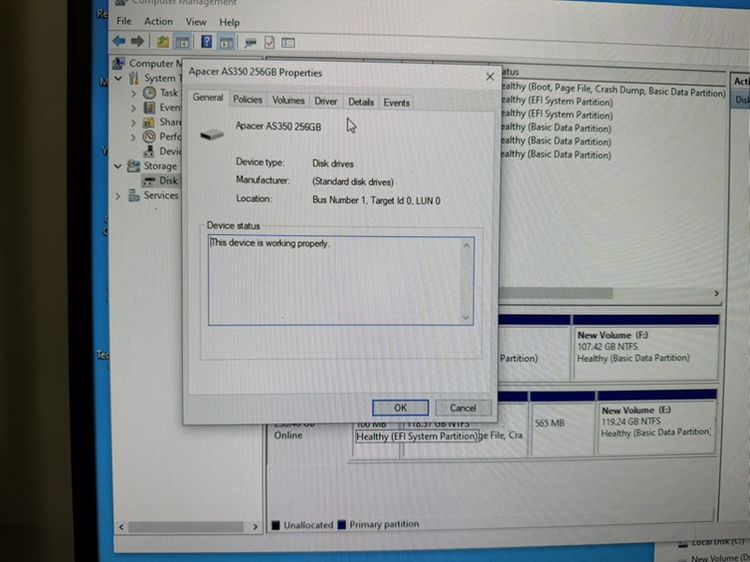Click the tree pane scroll right arrow

coord(255,527)
